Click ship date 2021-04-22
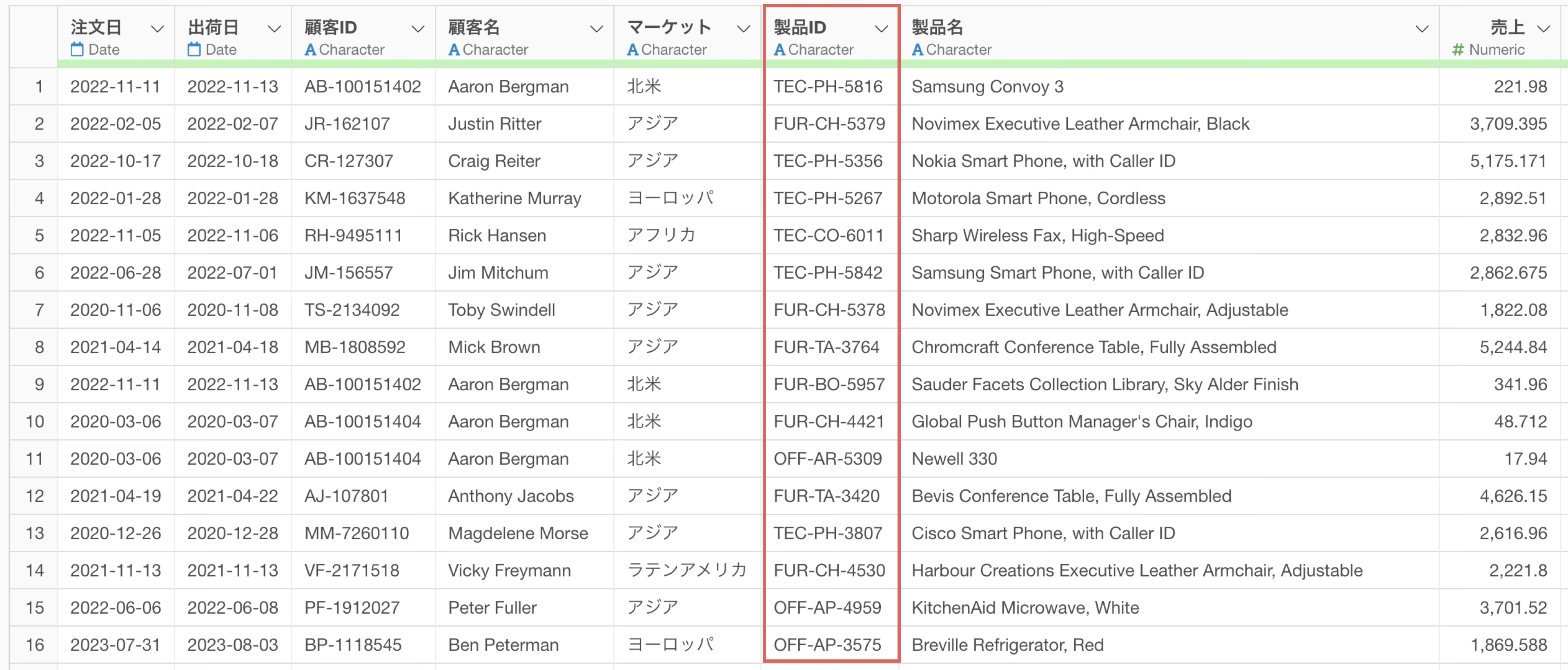The height and width of the screenshot is (670, 1568). coord(232,496)
